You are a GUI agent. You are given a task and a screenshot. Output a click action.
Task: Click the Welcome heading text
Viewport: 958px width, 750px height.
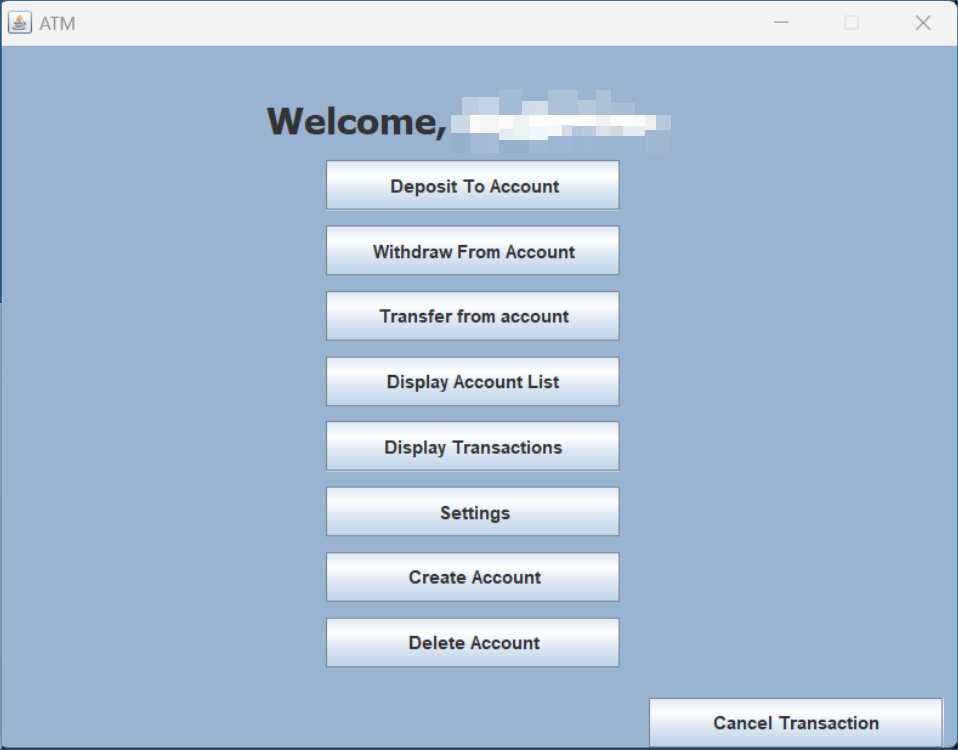355,122
